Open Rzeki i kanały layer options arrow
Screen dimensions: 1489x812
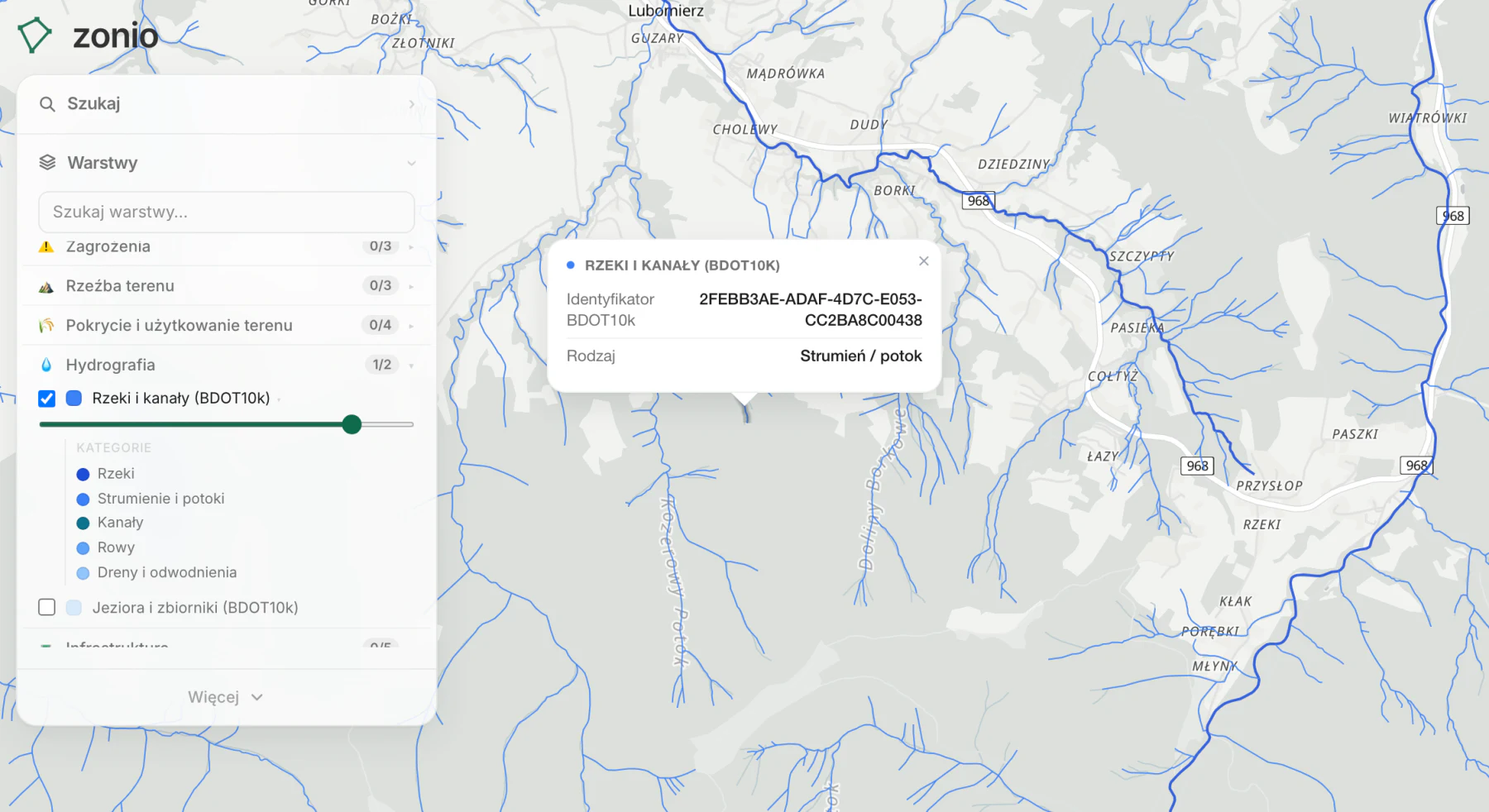tap(280, 399)
